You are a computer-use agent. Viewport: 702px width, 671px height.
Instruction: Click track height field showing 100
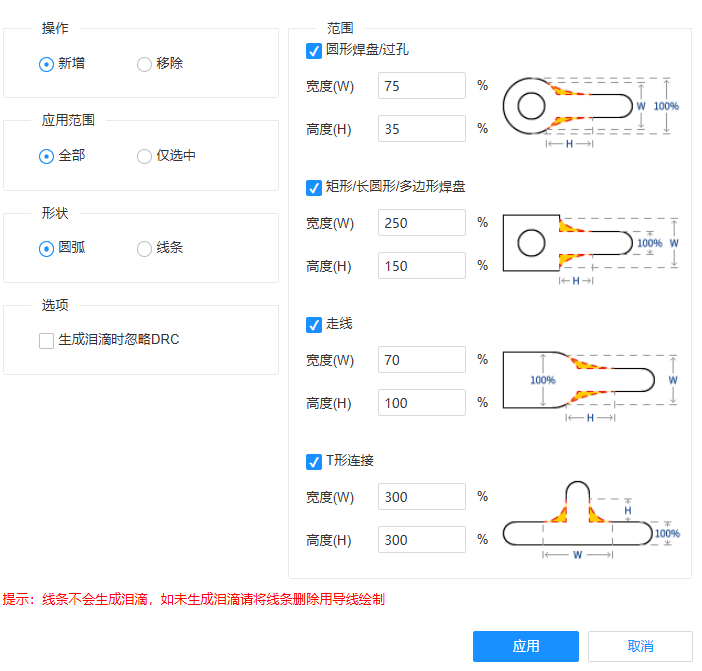[x=421, y=403]
